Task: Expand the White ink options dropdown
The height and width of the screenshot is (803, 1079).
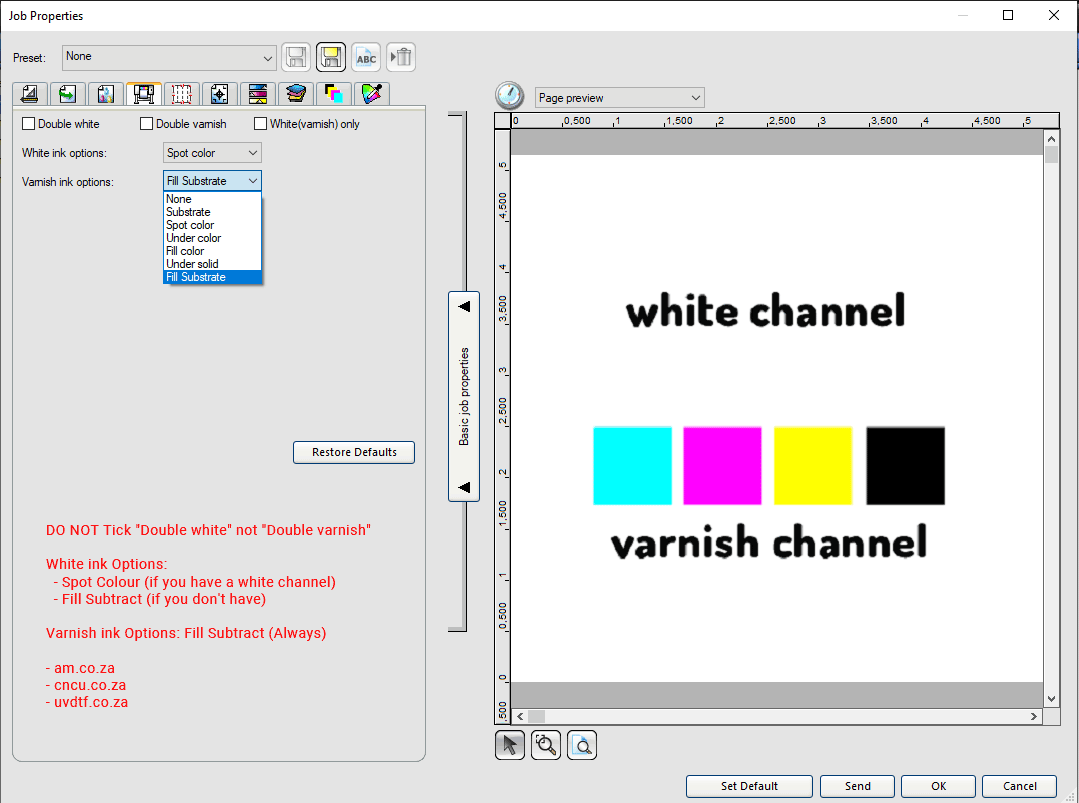Action: [212, 153]
